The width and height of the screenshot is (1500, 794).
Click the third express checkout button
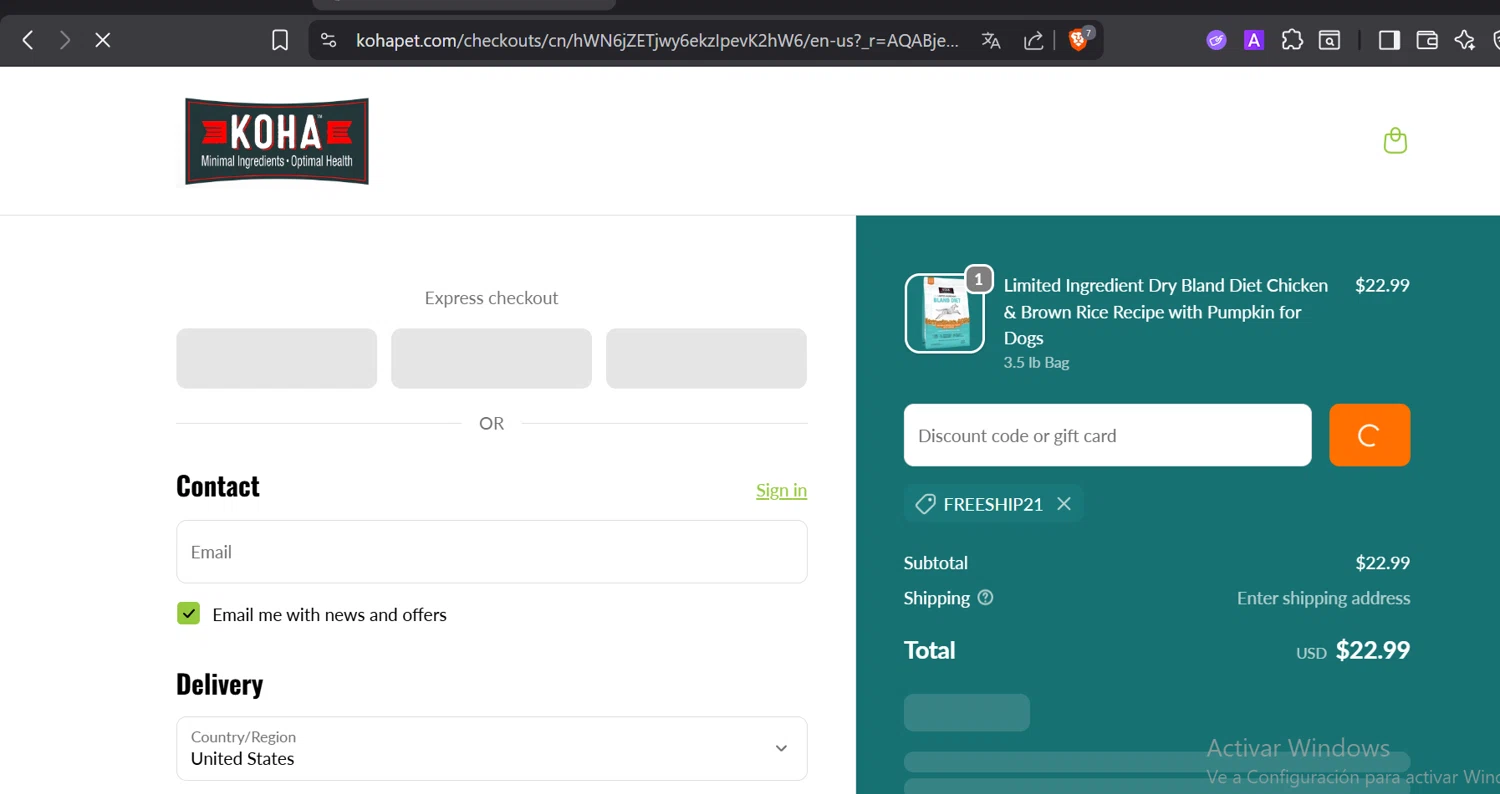(x=706, y=358)
